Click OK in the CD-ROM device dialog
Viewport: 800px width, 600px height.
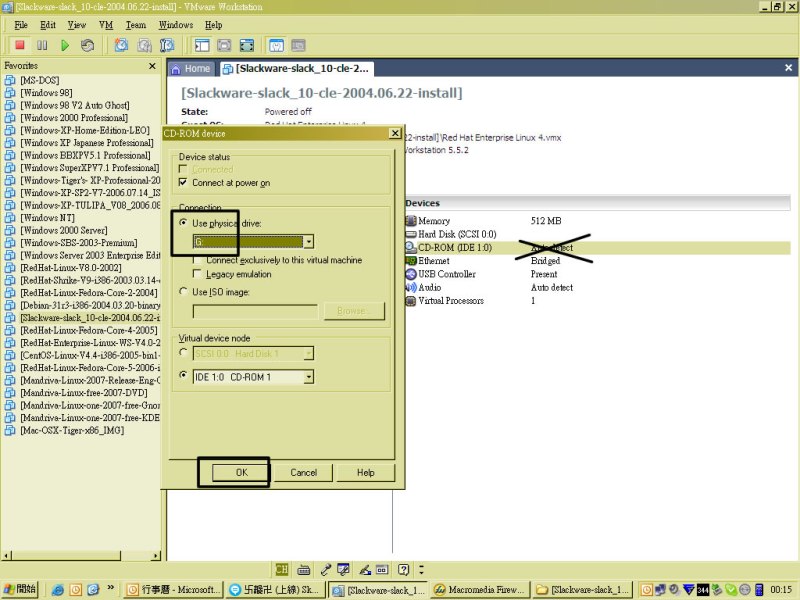click(241, 472)
